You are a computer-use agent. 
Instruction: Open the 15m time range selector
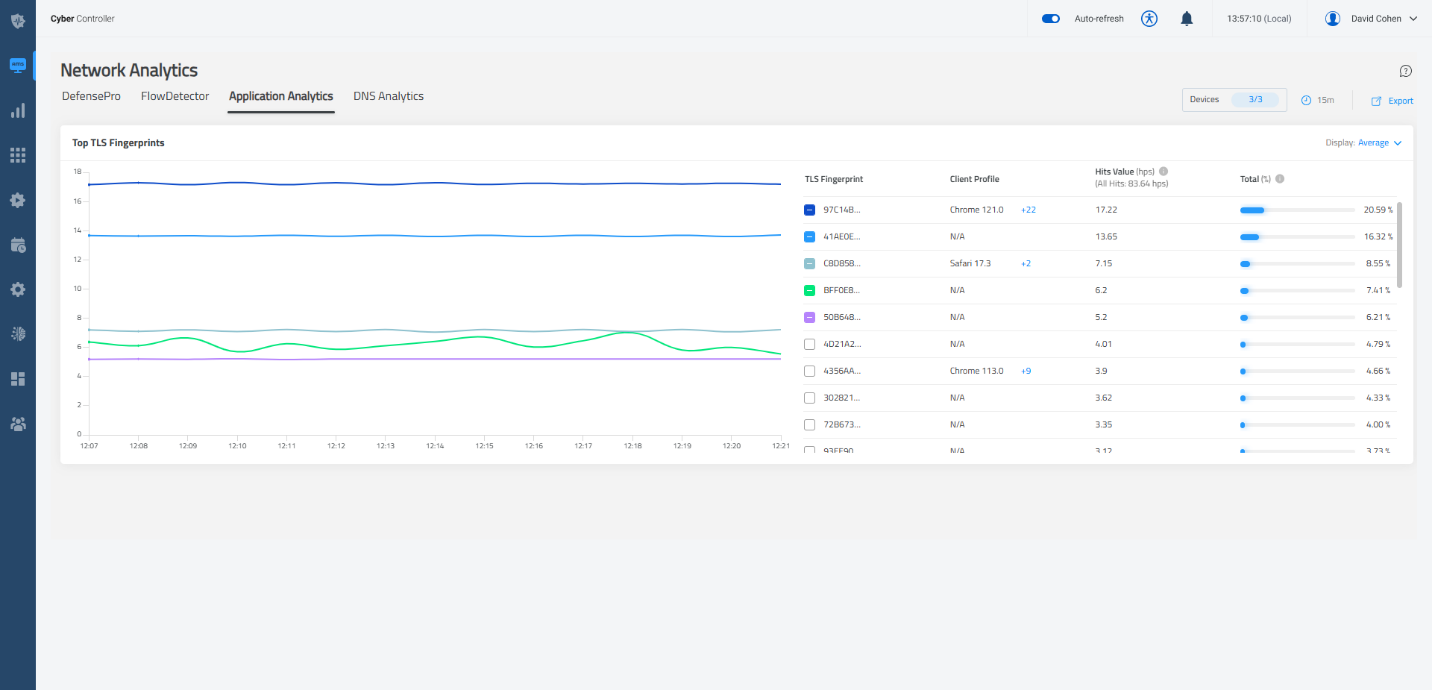coord(1318,100)
